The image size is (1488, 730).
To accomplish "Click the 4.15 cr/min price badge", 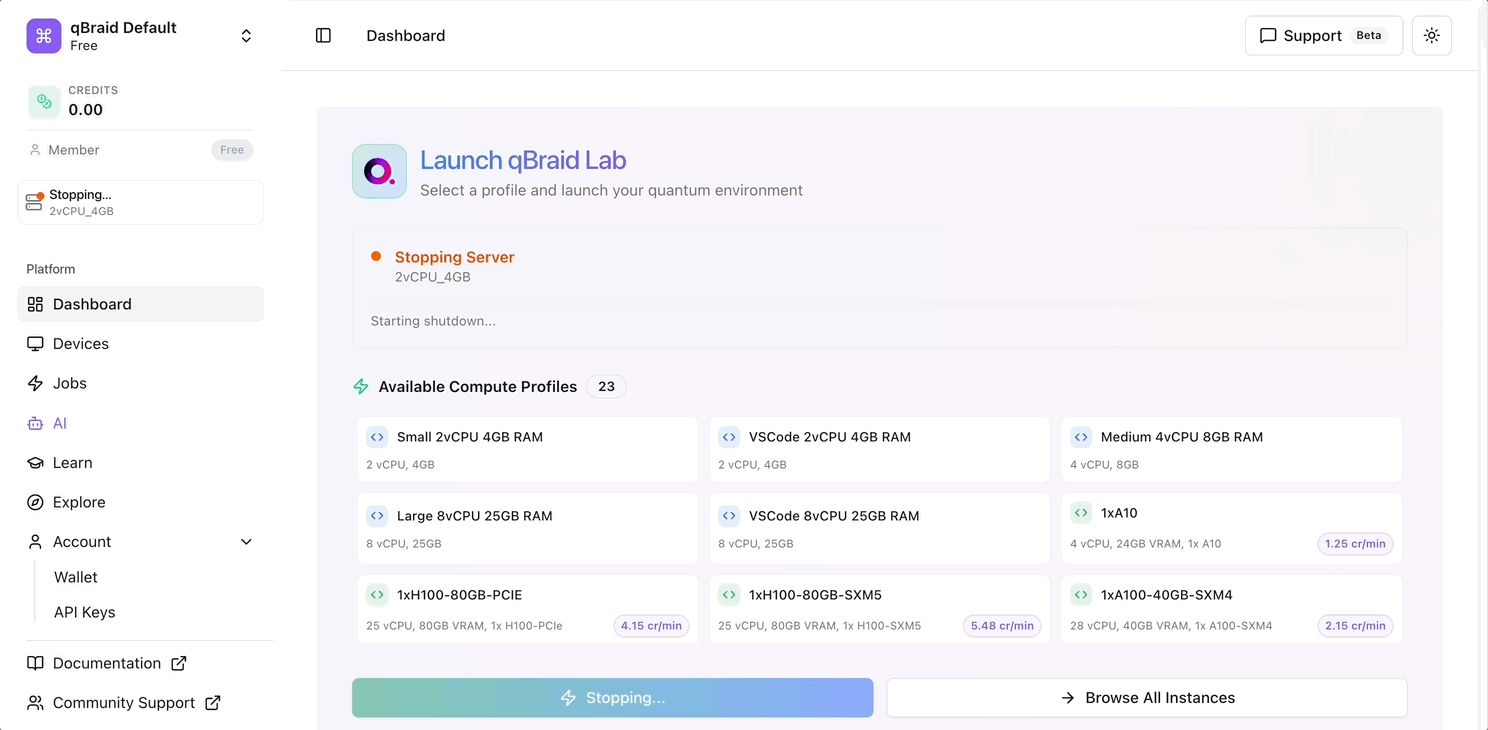I will [651, 626].
